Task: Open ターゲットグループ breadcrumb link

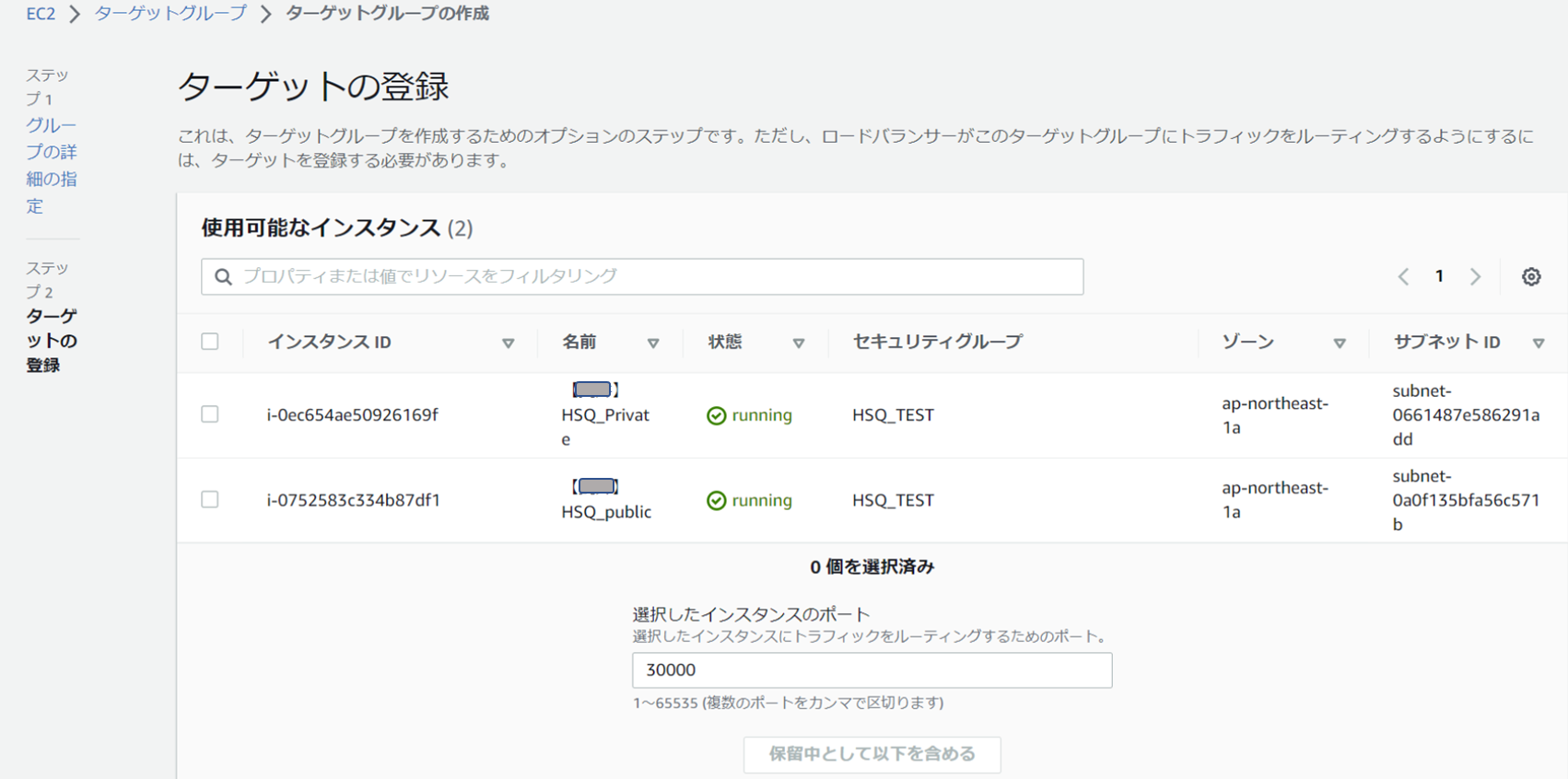Action: (170, 14)
